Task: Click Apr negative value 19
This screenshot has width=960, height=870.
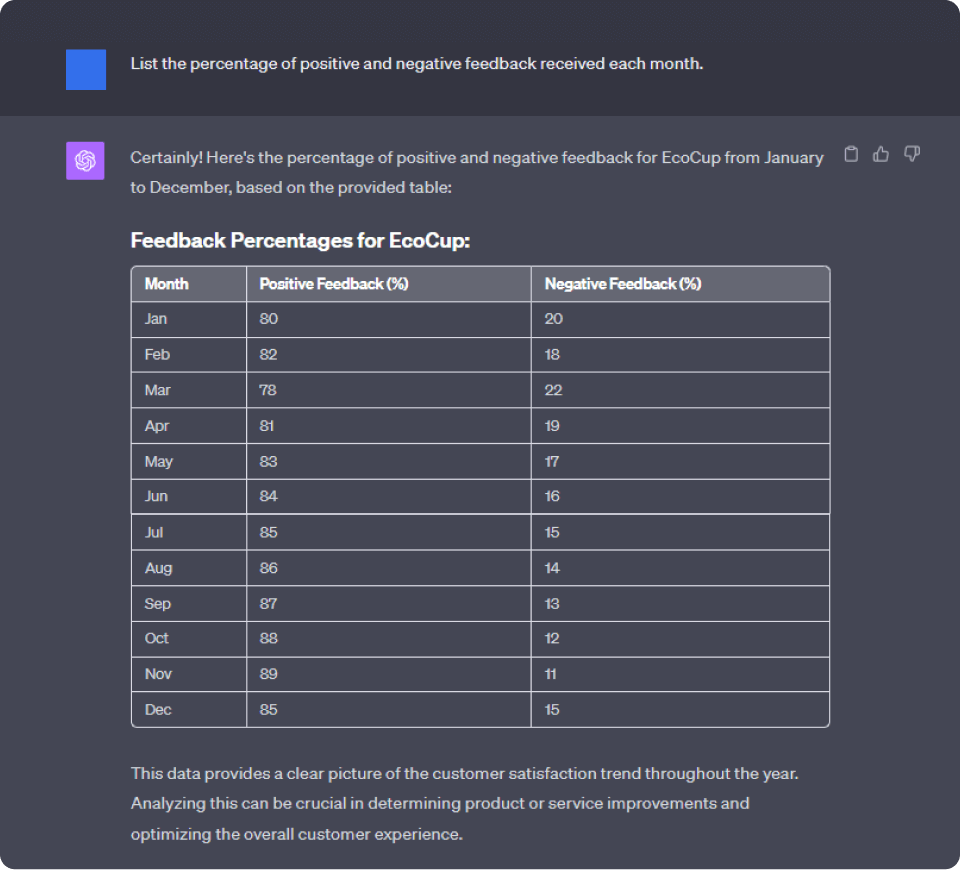Action: pyautogui.click(x=552, y=426)
